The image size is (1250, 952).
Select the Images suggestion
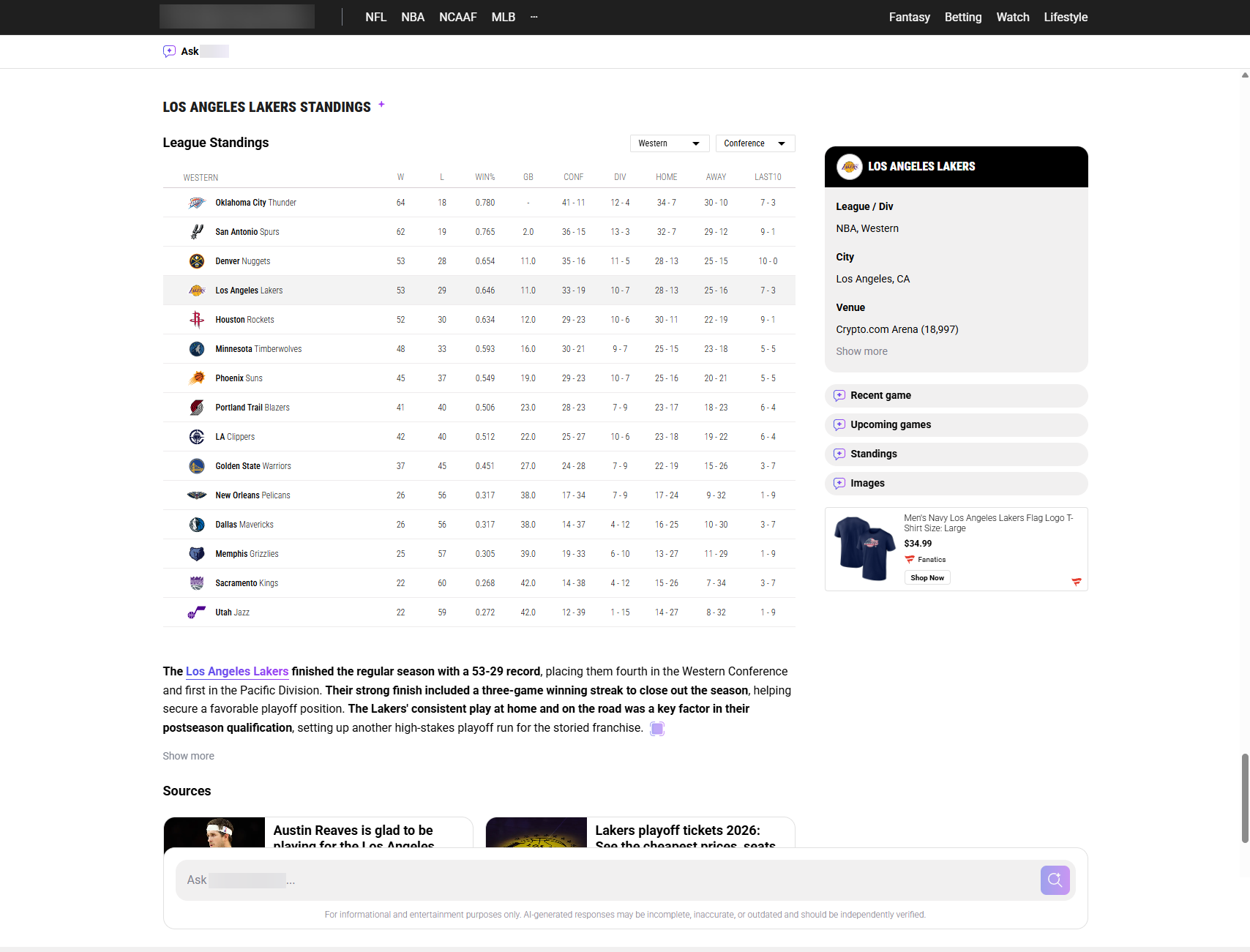pyautogui.click(x=956, y=484)
